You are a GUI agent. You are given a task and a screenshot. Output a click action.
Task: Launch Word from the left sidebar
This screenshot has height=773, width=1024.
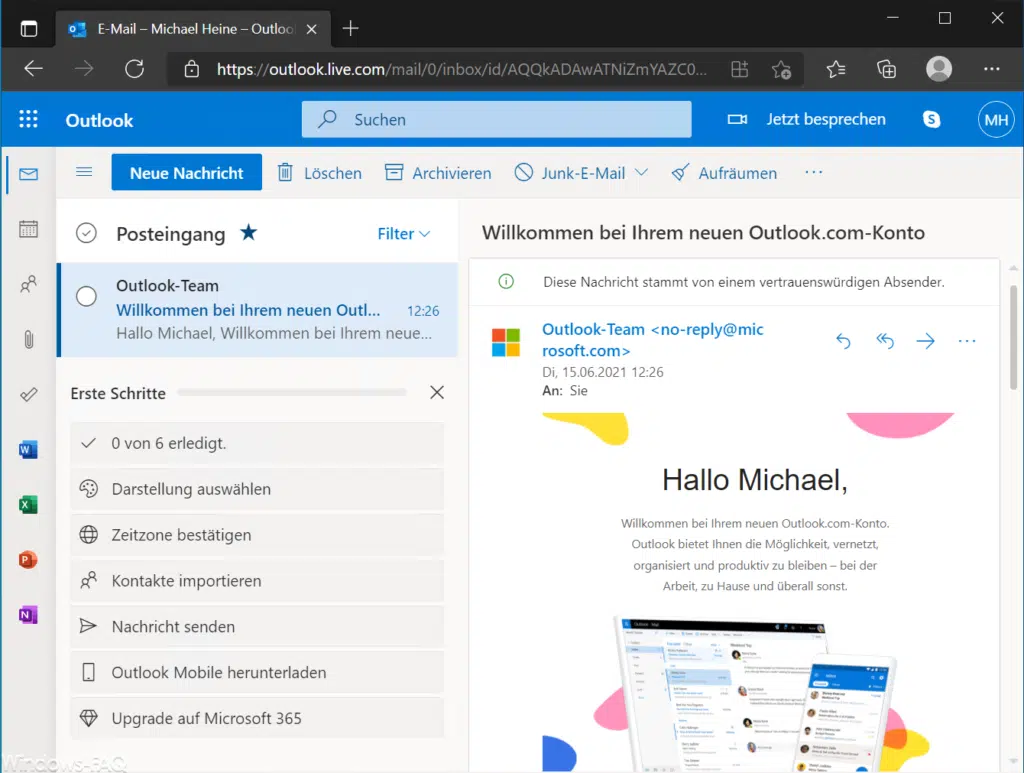(x=27, y=449)
